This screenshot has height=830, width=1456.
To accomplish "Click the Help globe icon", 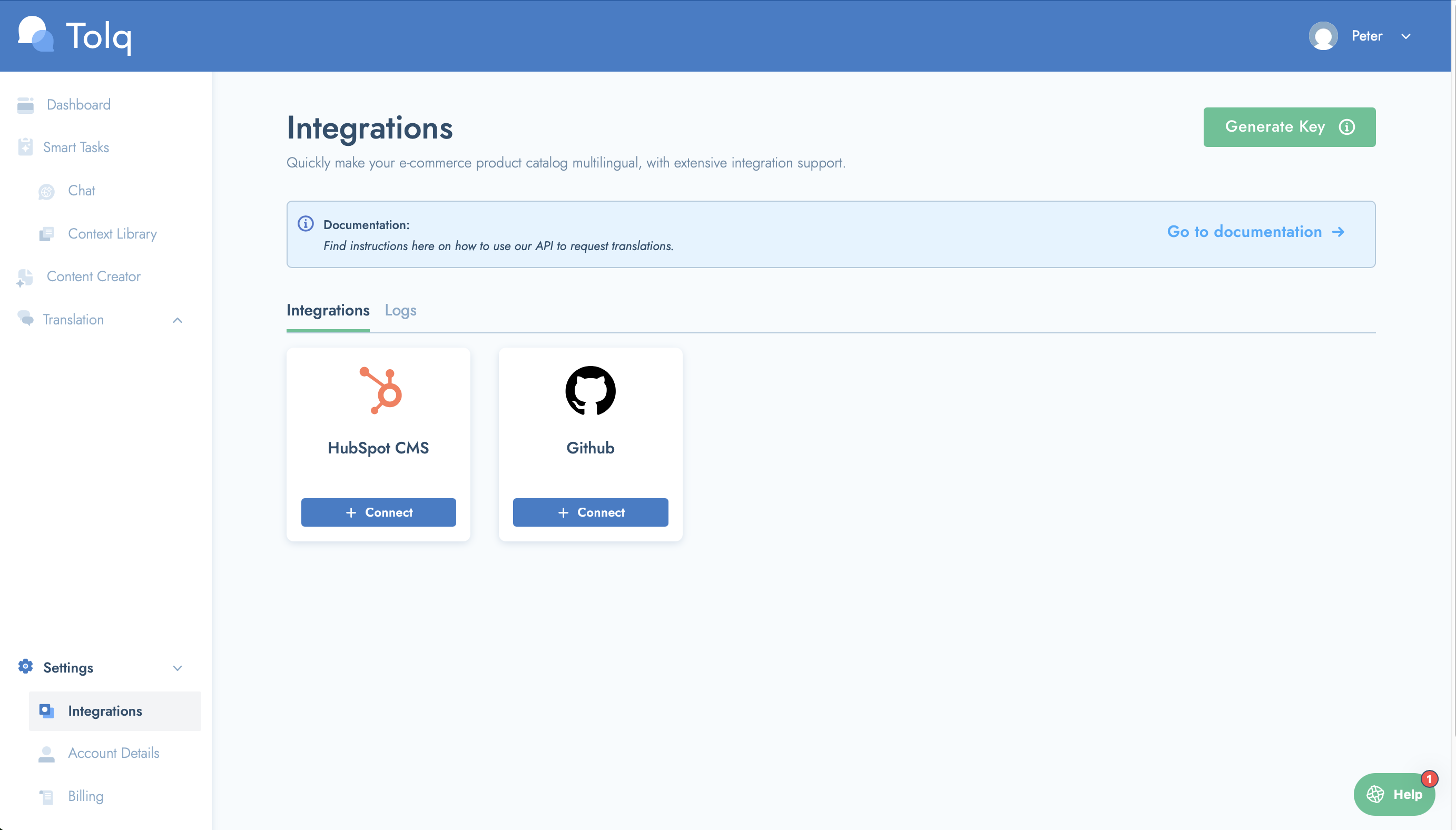I will tap(1375, 794).
